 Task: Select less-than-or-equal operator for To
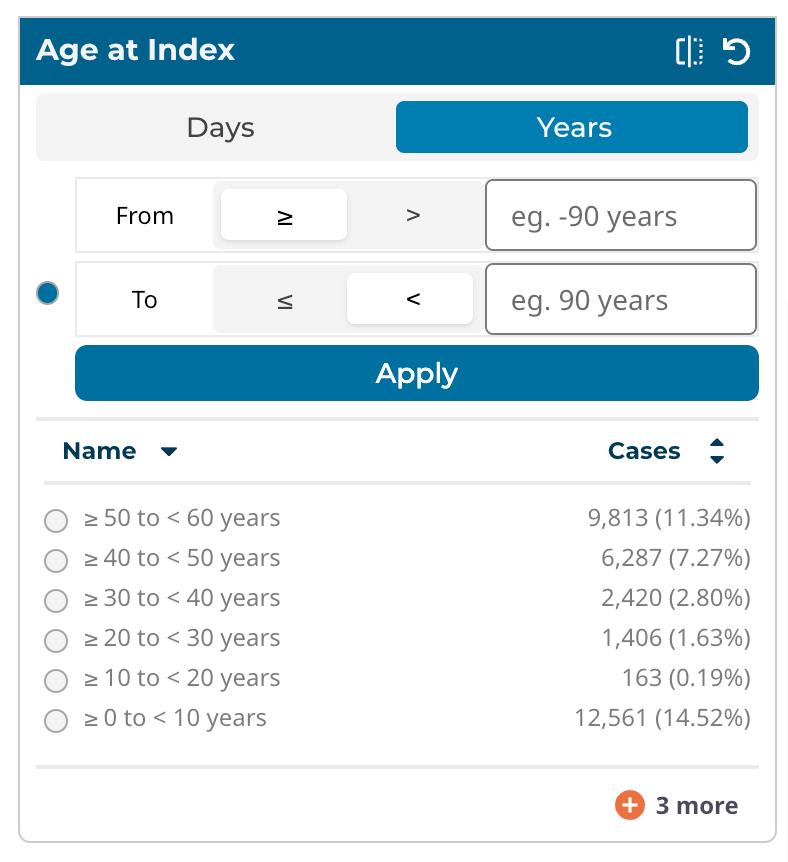tap(284, 300)
